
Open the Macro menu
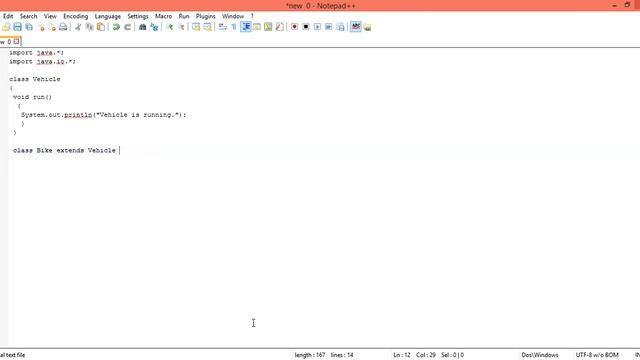(163, 16)
